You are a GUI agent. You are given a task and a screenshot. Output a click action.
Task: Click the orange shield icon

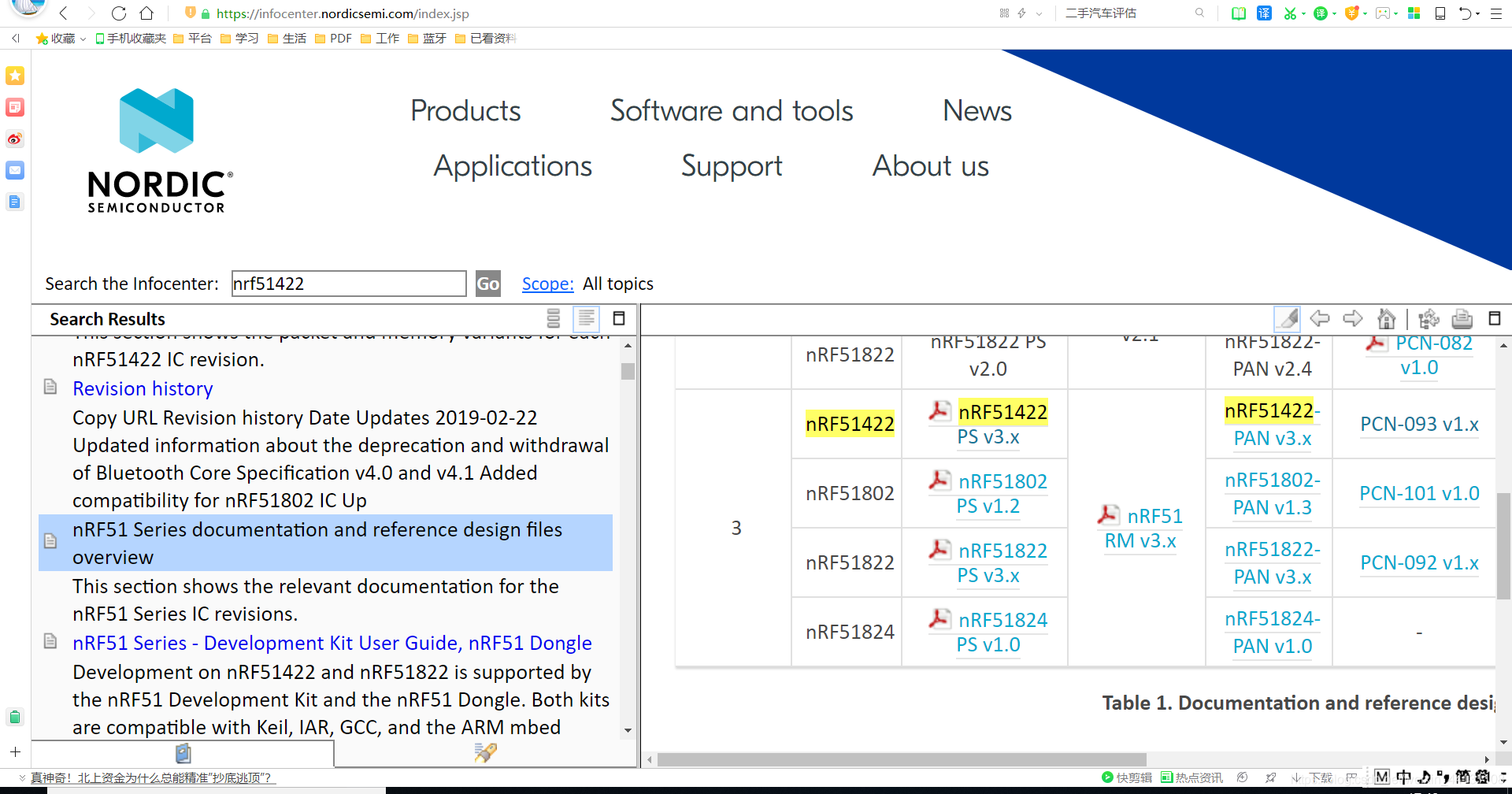1351,13
